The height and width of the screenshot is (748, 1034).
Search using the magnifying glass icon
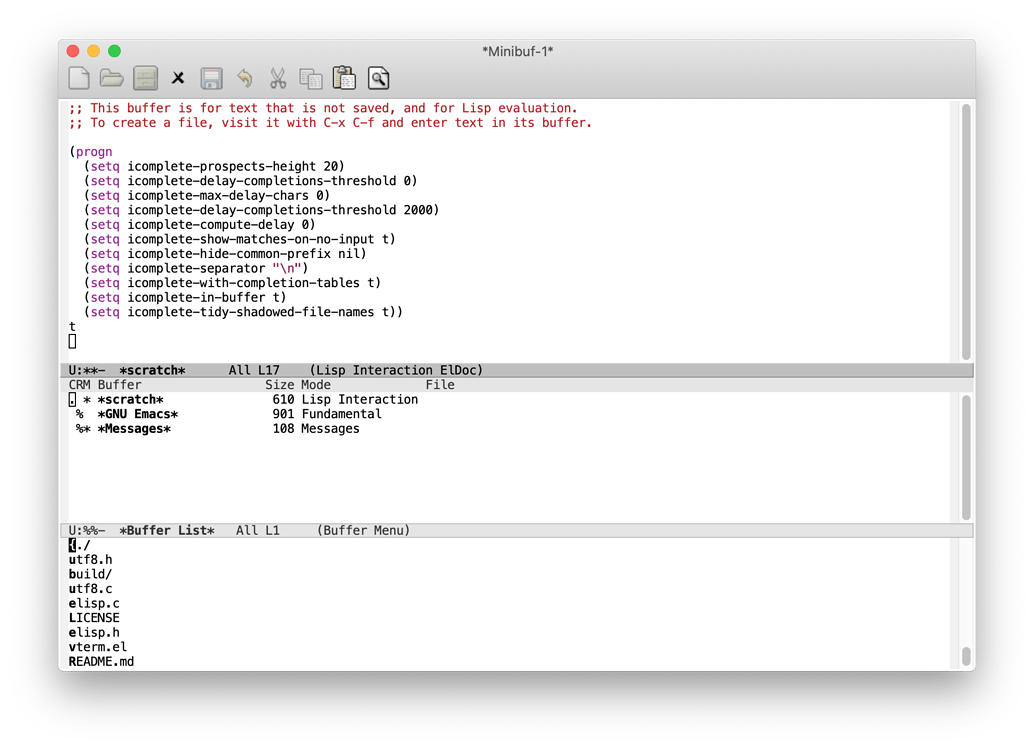(379, 78)
